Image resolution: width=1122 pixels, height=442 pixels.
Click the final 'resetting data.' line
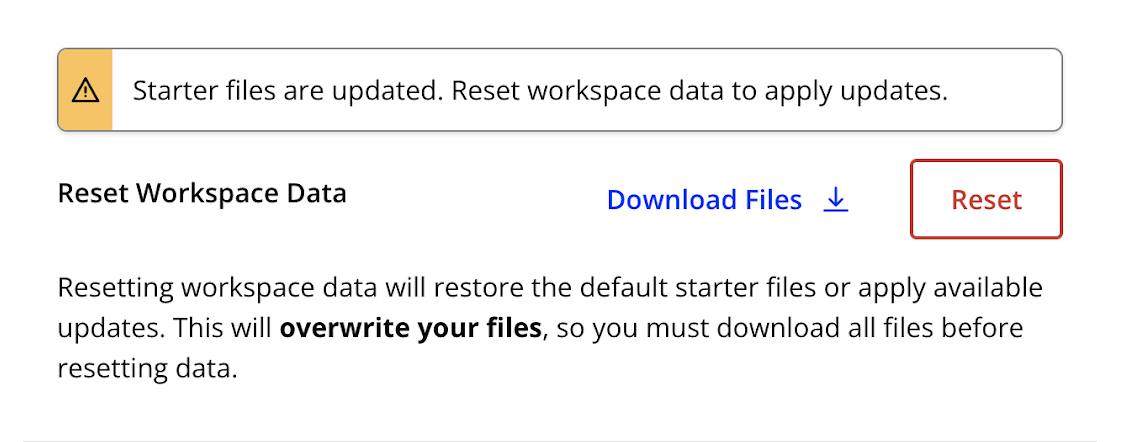coord(147,369)
